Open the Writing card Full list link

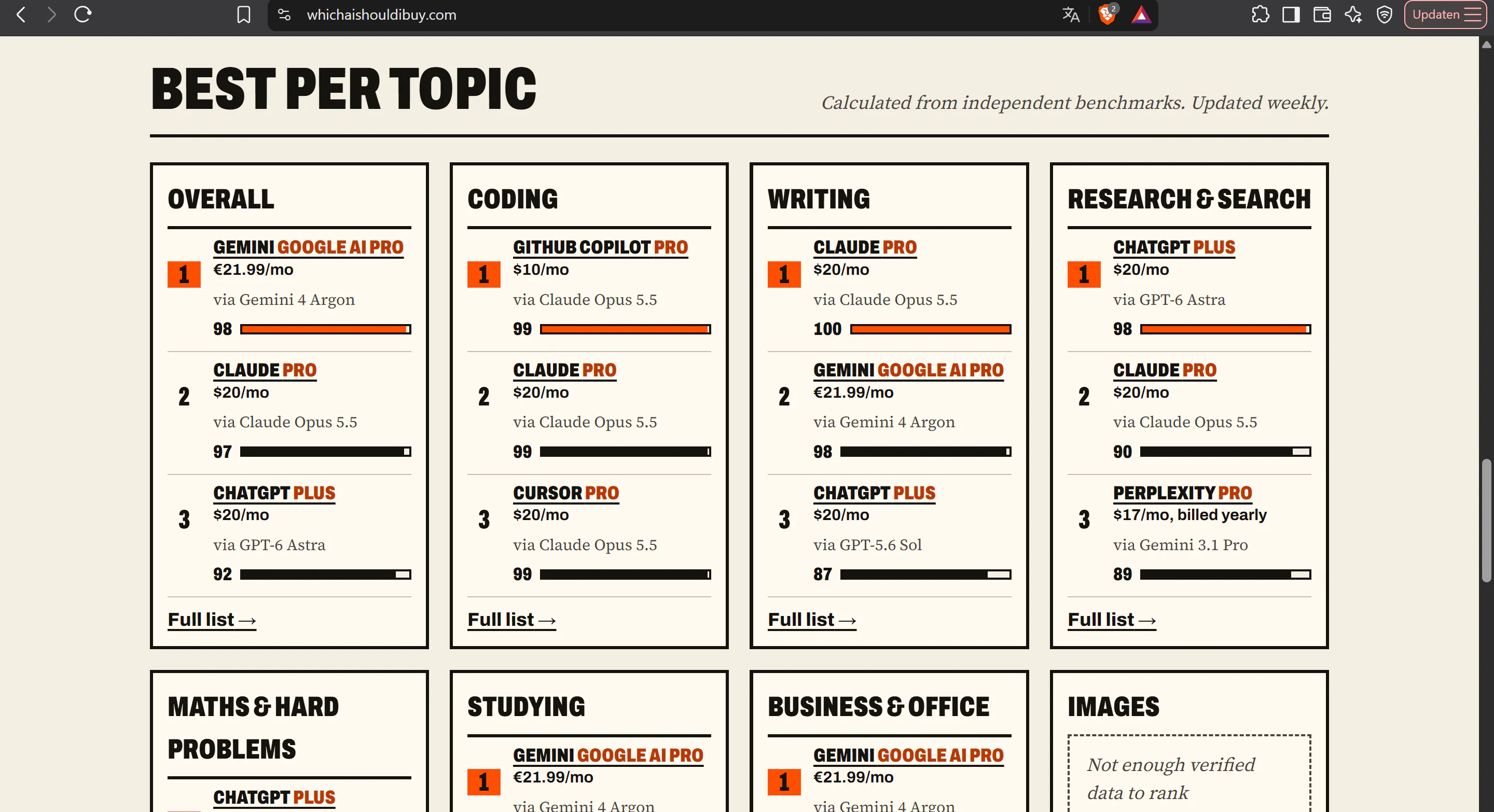(812, 620)
